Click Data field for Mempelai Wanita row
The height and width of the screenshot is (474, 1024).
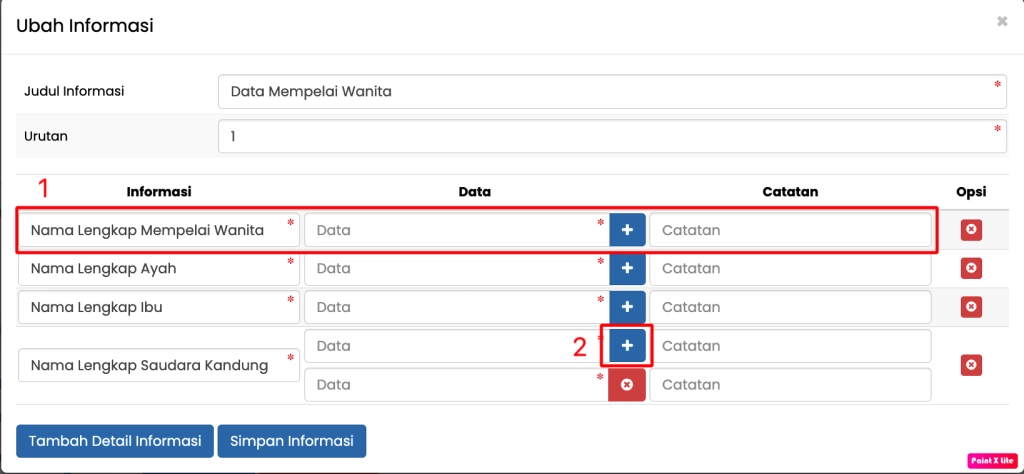pos(456,230)
